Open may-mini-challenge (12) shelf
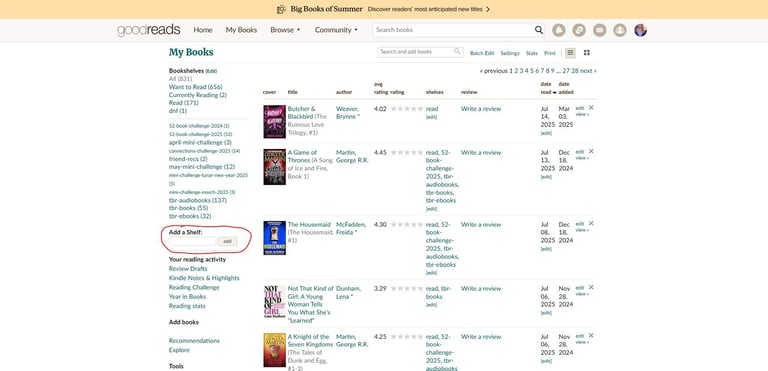The height and width of the screenshot is (371, 768). coord(202,167)
